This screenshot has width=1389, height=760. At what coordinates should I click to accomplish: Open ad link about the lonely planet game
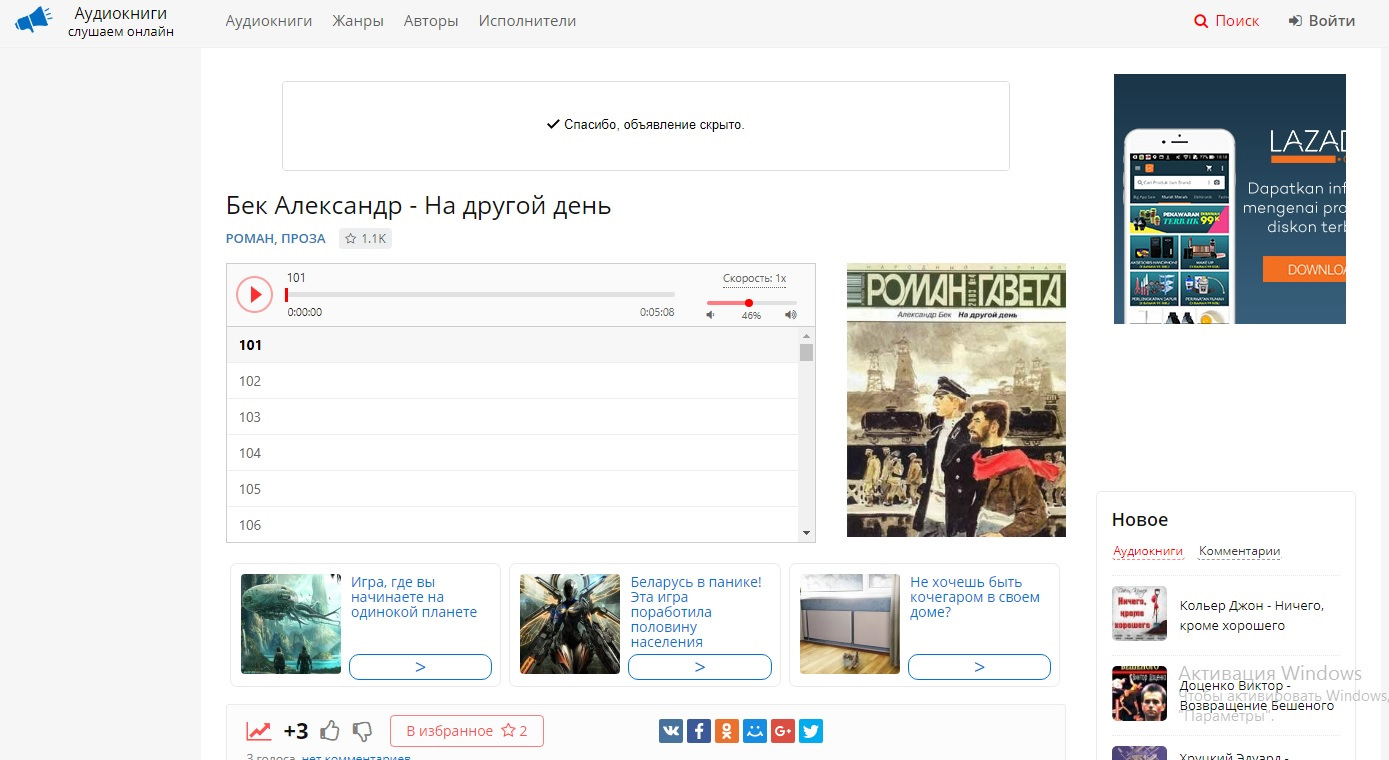click(x=414, y=597)
